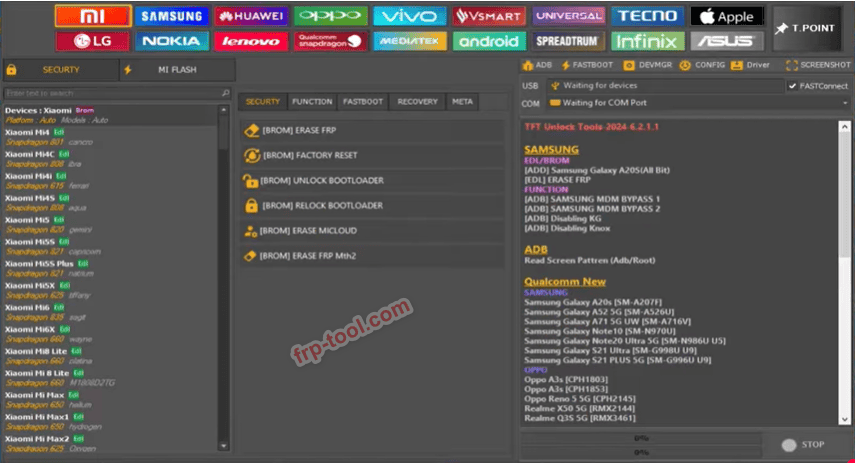Select Xiaomi Mi5 device entry
Viewport: 855px width, 463px height.
(x=111, y=225)
